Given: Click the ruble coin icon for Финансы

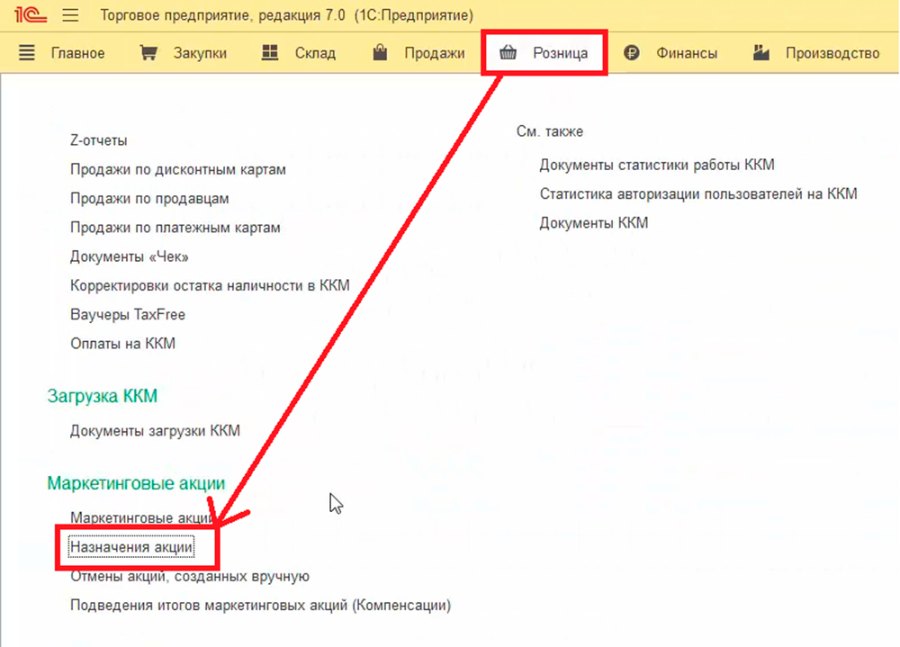Looking at the screenshot, I should [x=631, y=53].
